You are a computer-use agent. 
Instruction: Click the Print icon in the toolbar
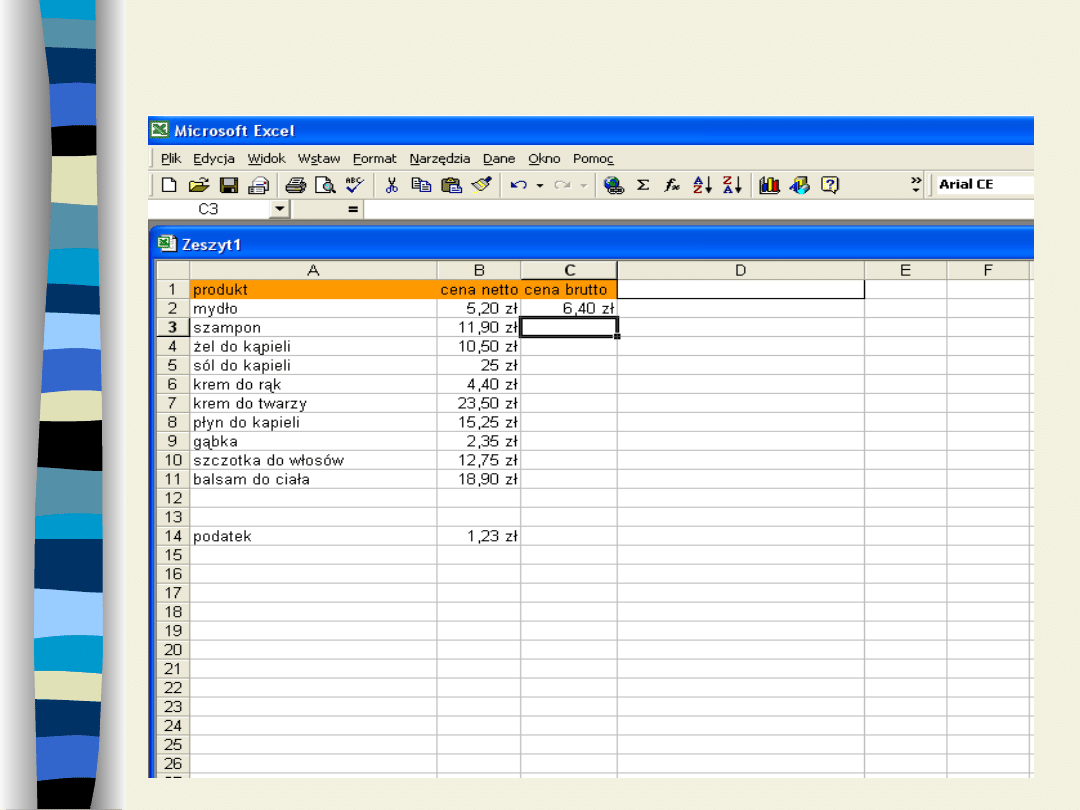(295, 185)
